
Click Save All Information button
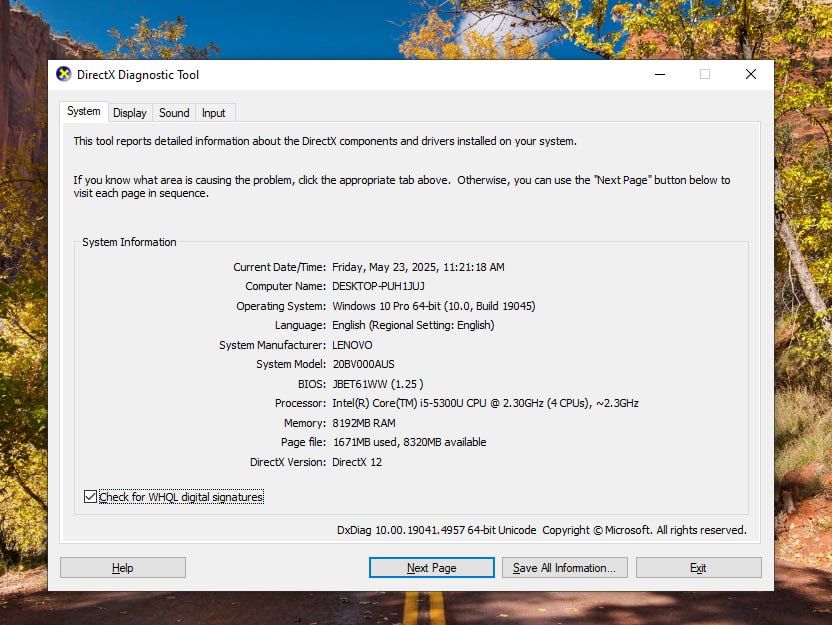565,568
